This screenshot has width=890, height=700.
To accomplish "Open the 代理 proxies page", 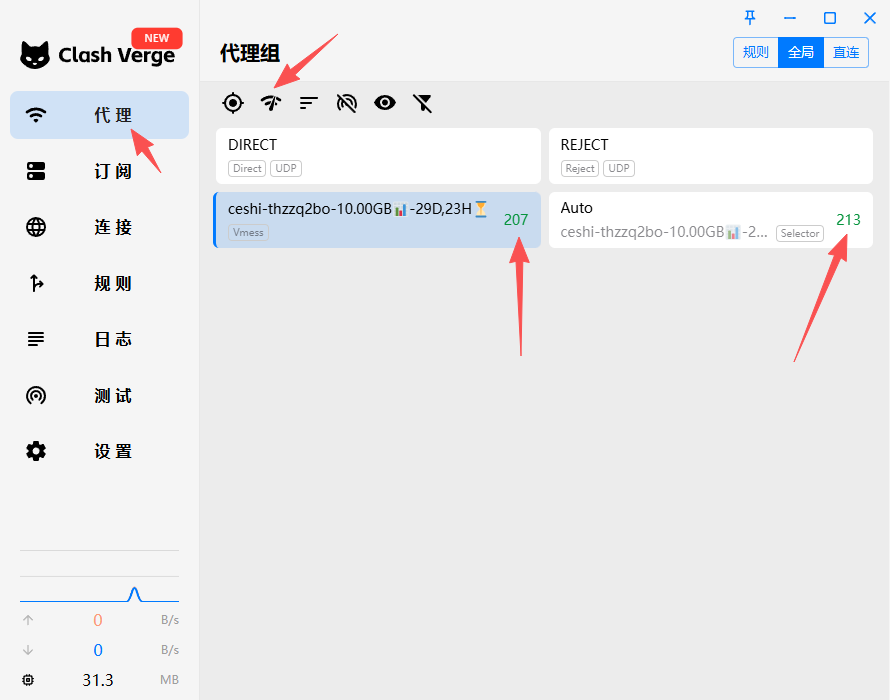I will point(99,115).
